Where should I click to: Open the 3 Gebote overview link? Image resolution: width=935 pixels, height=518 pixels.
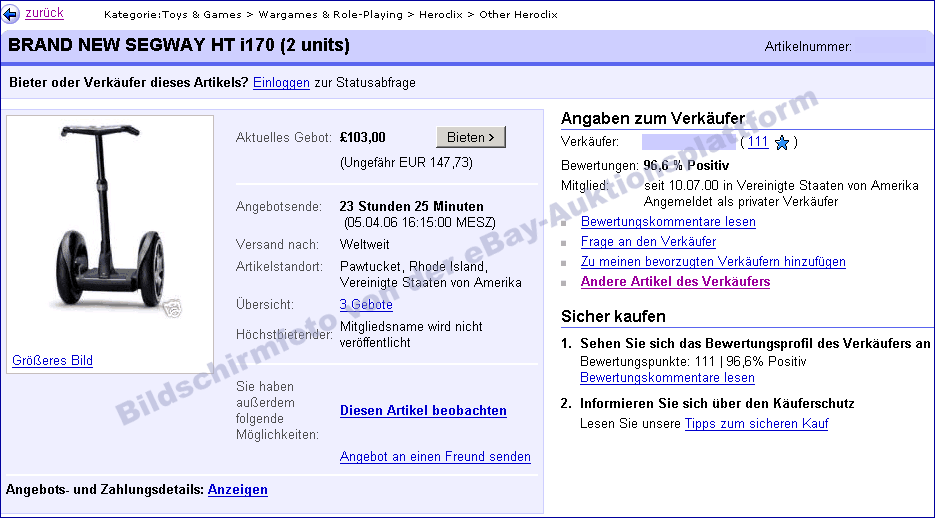[x=366, y=305]
